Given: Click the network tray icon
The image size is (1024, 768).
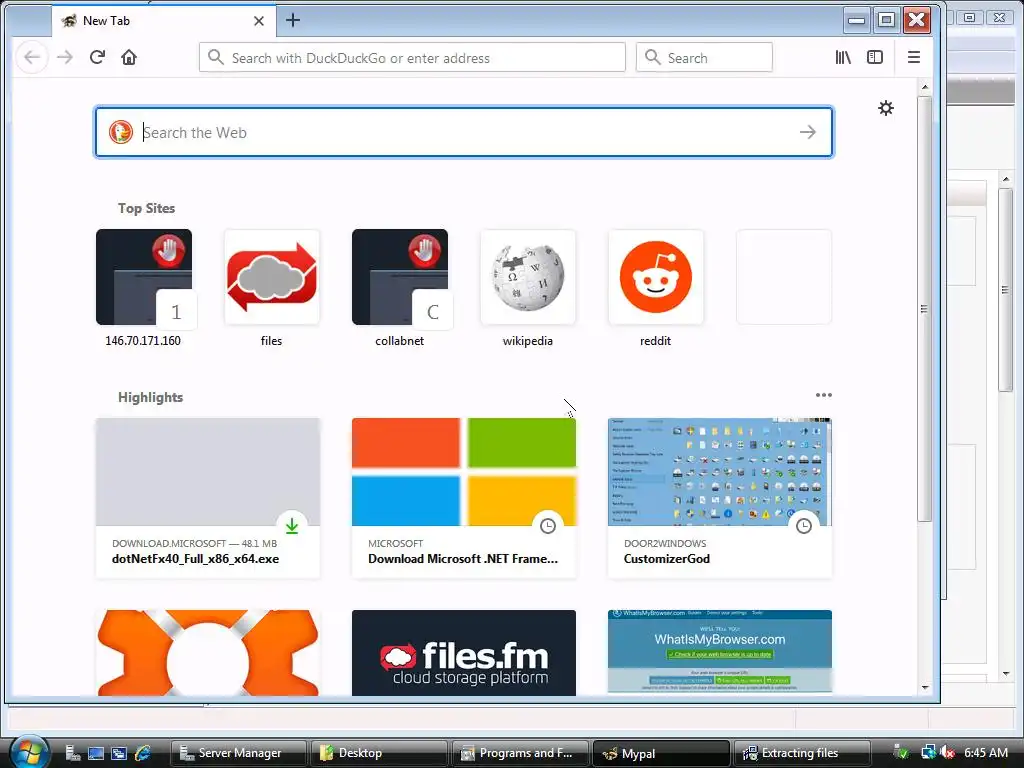Looking at the screenshot, I should tap(927, 753).
